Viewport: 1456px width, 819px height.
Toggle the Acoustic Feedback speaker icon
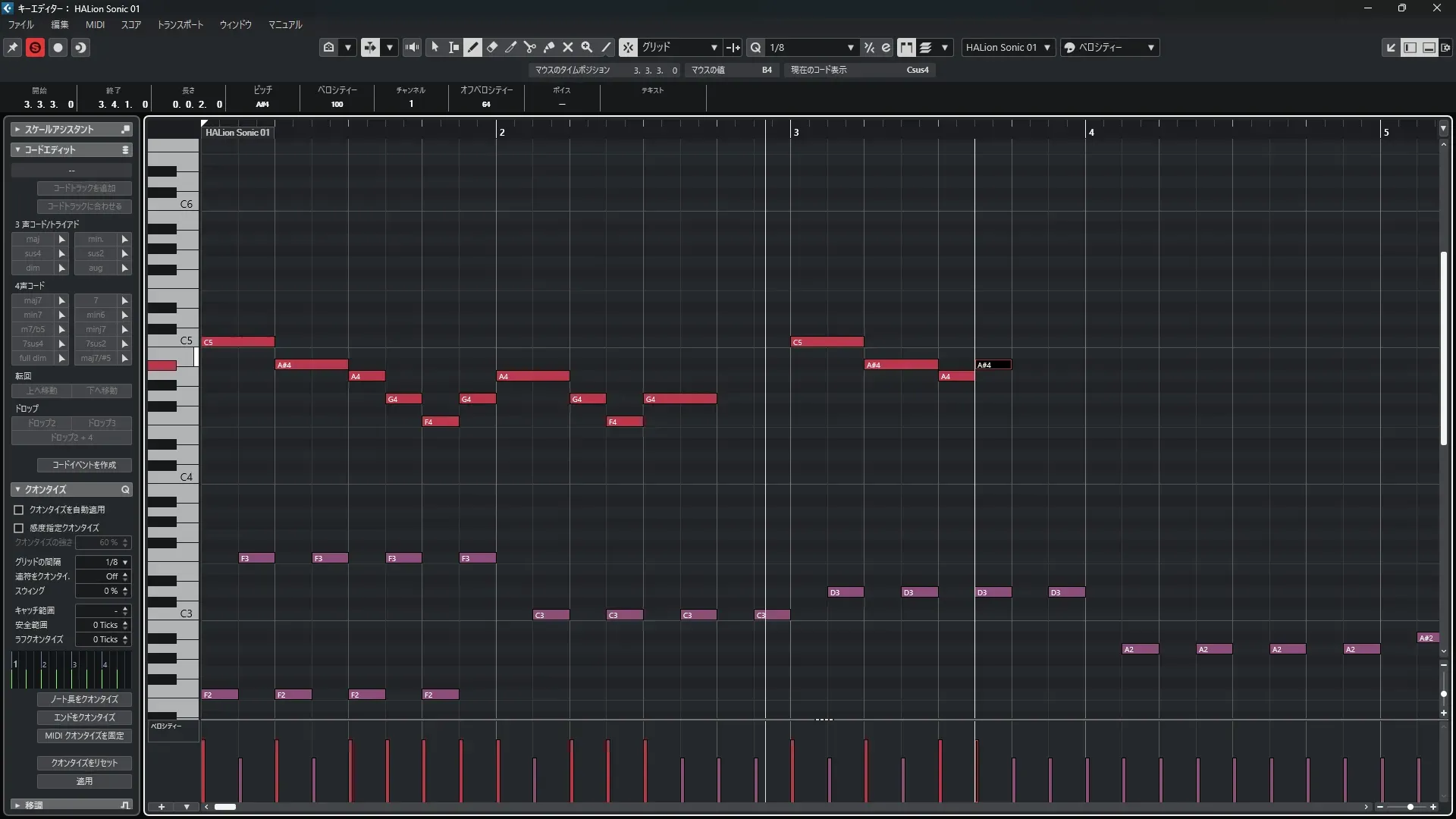pyautogui.click(x=412, y=47)
